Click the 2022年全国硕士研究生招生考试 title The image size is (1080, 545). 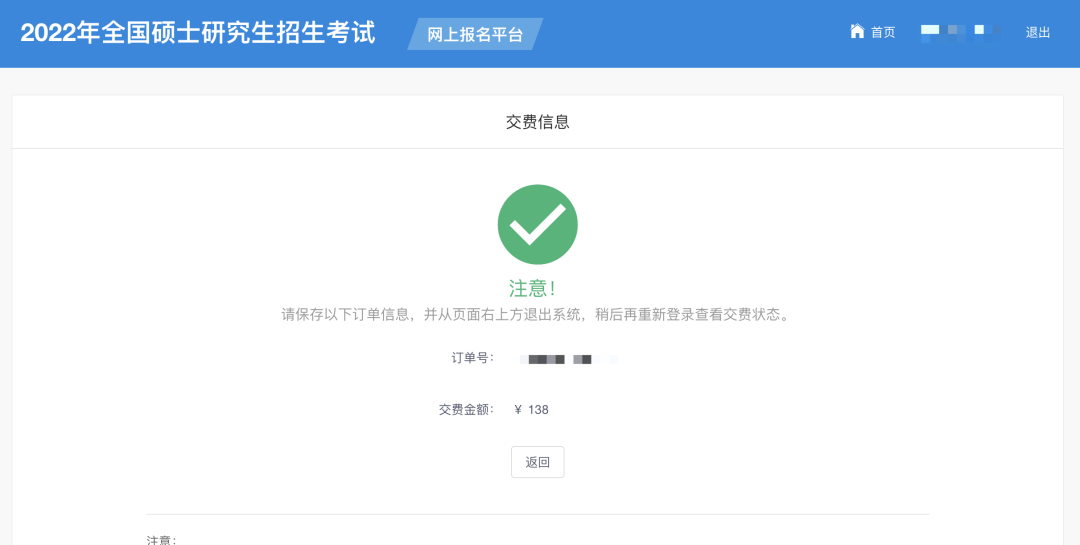[x=198, y=33]
